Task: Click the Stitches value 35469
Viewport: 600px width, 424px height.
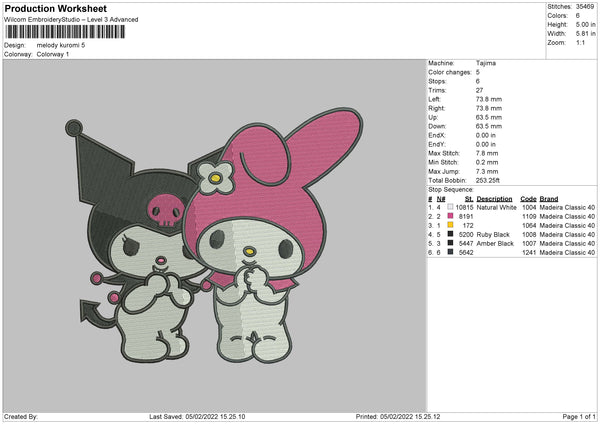Action: tap(585, 7)
